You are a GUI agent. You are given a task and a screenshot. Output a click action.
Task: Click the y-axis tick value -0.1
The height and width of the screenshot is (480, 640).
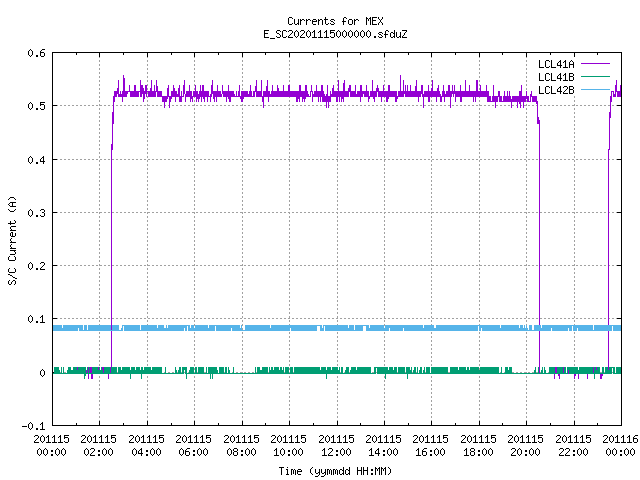pos(33,426)
